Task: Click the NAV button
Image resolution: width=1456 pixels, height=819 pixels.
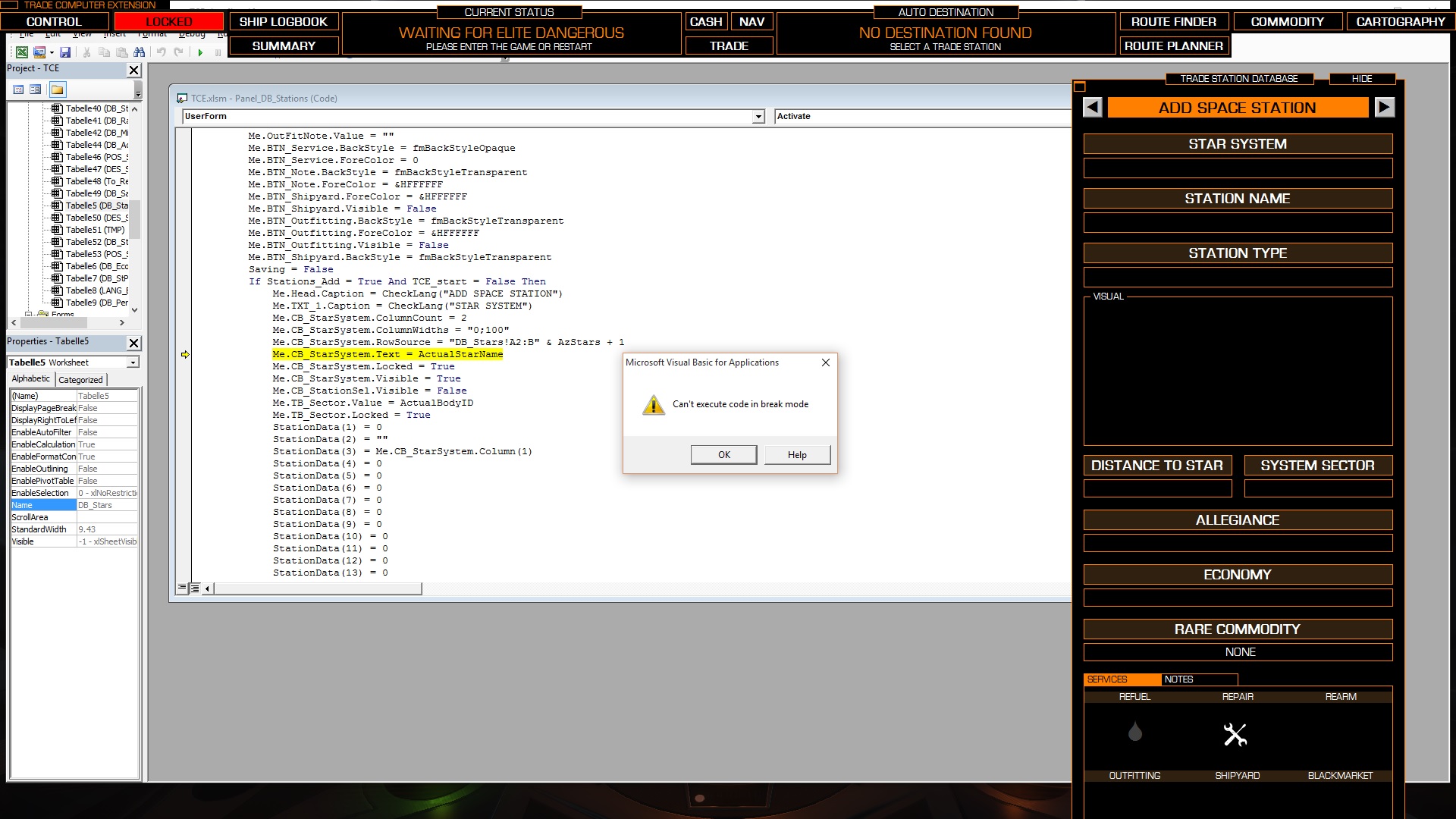Action: 752,21
